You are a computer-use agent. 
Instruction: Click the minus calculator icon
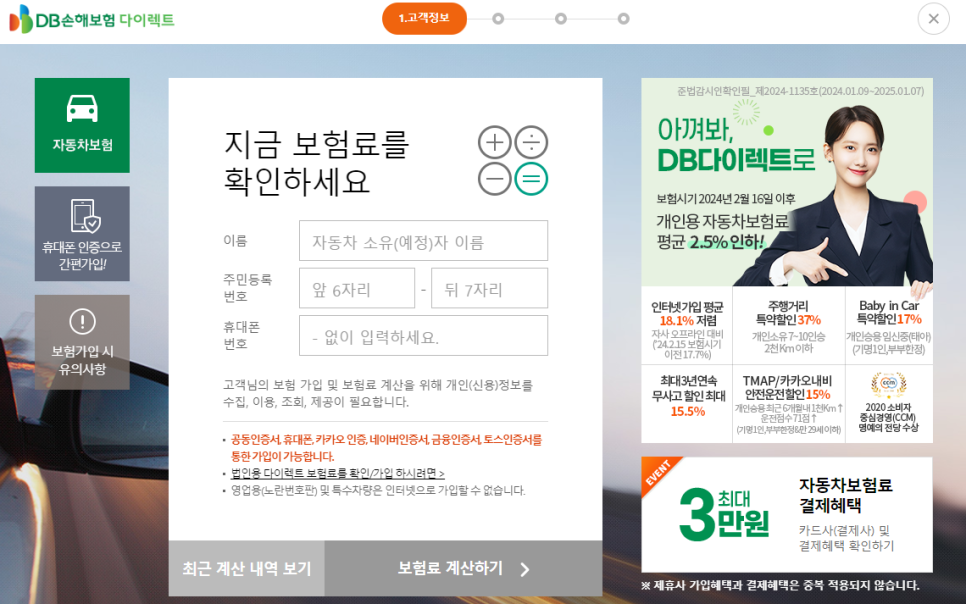click(x=495, y=179)
